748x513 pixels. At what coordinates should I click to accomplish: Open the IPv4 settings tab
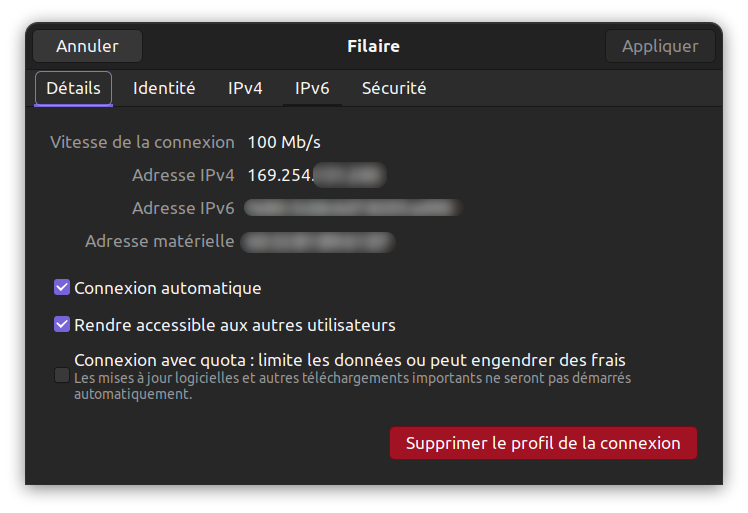click(245, 88)
